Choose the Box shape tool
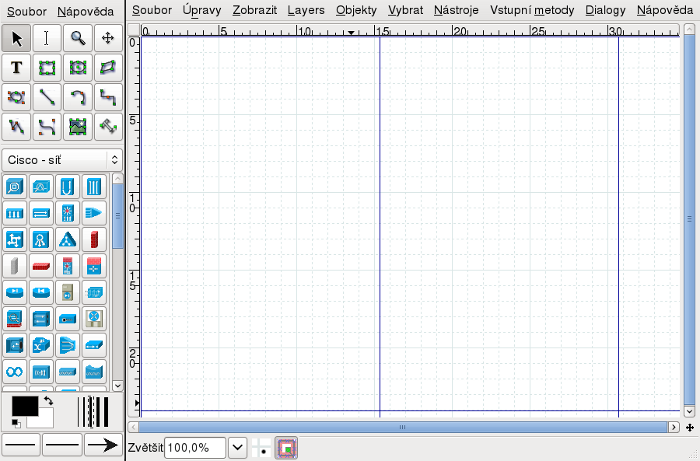Image resolution: width=700 pixels, height=461 pixels. point(47,68)
